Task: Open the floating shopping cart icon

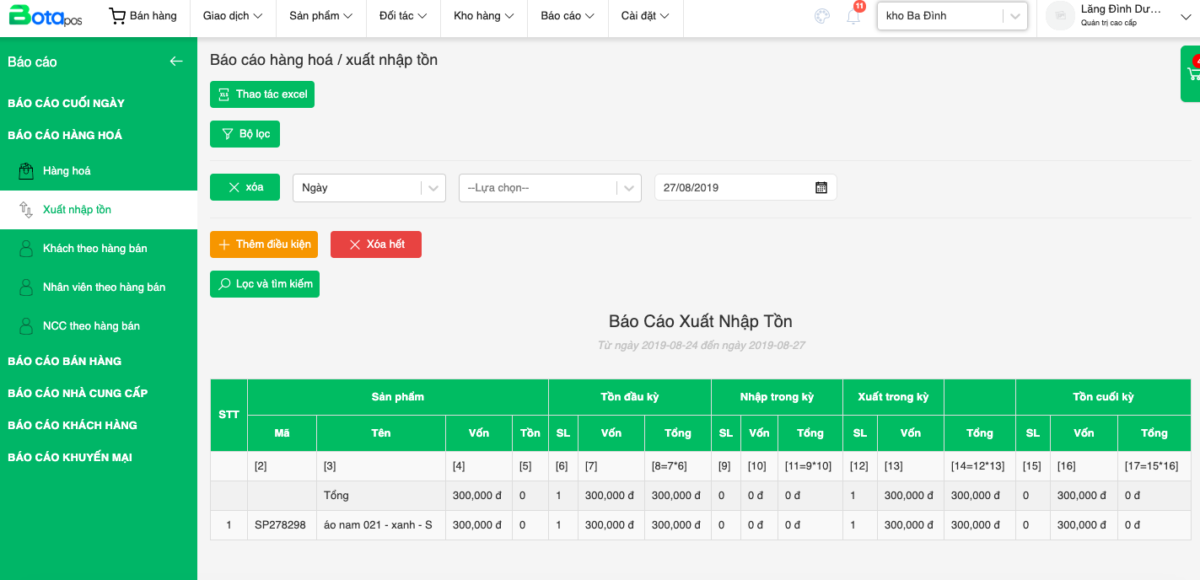Action: [1192, 73]
